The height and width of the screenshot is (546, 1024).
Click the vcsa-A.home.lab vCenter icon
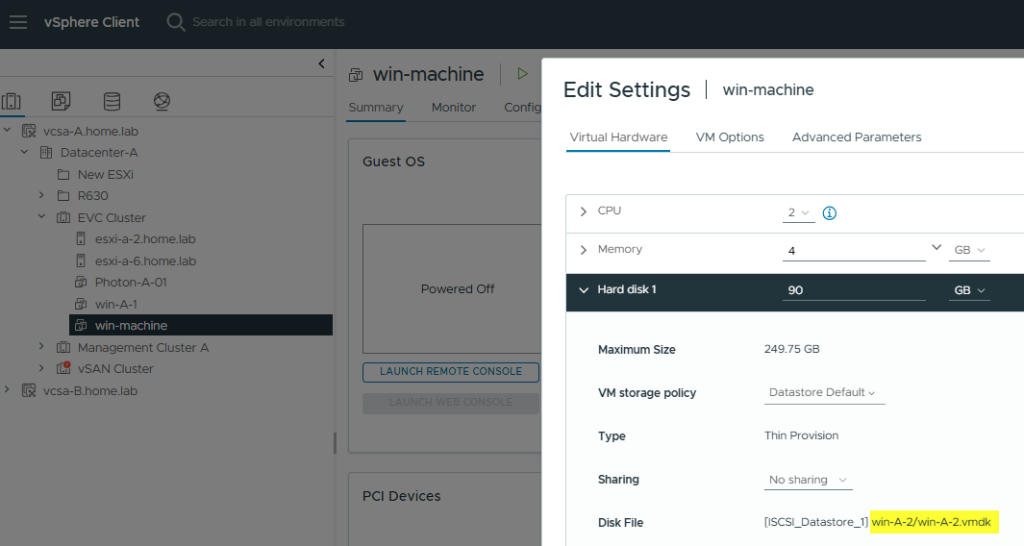click(29, 131)
